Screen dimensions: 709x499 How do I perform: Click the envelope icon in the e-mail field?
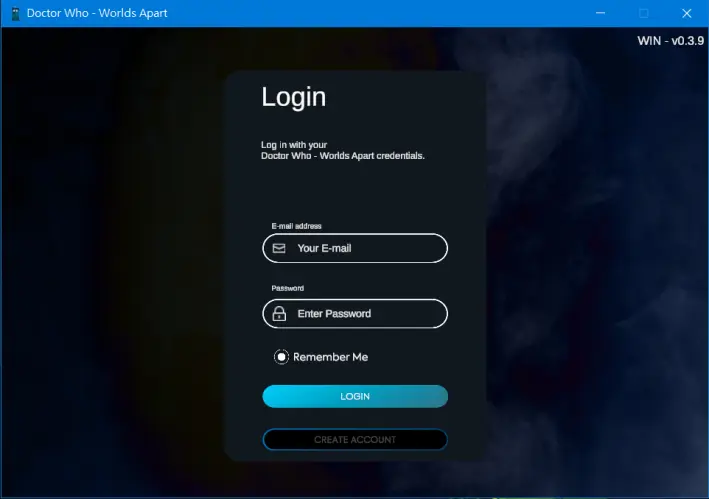pos(279,248)
